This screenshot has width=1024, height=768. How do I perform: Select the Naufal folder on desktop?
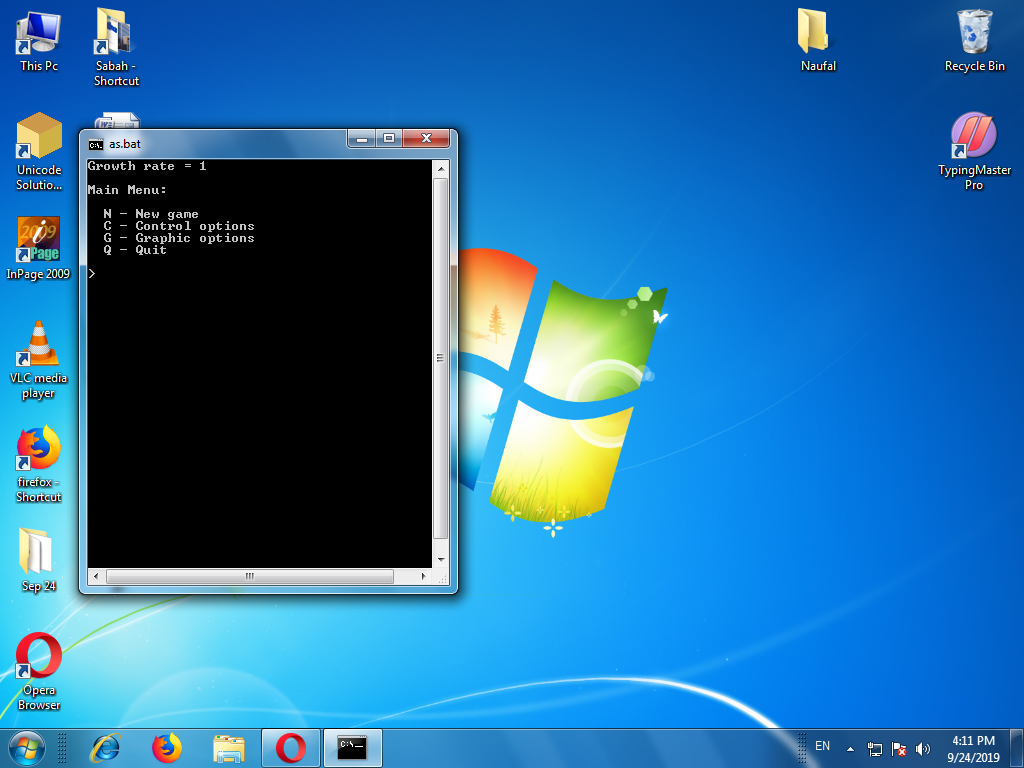pos(818,40)
